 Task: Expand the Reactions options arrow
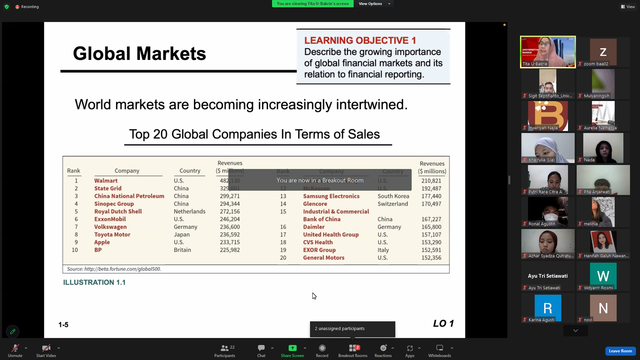[x=393, y=348]
